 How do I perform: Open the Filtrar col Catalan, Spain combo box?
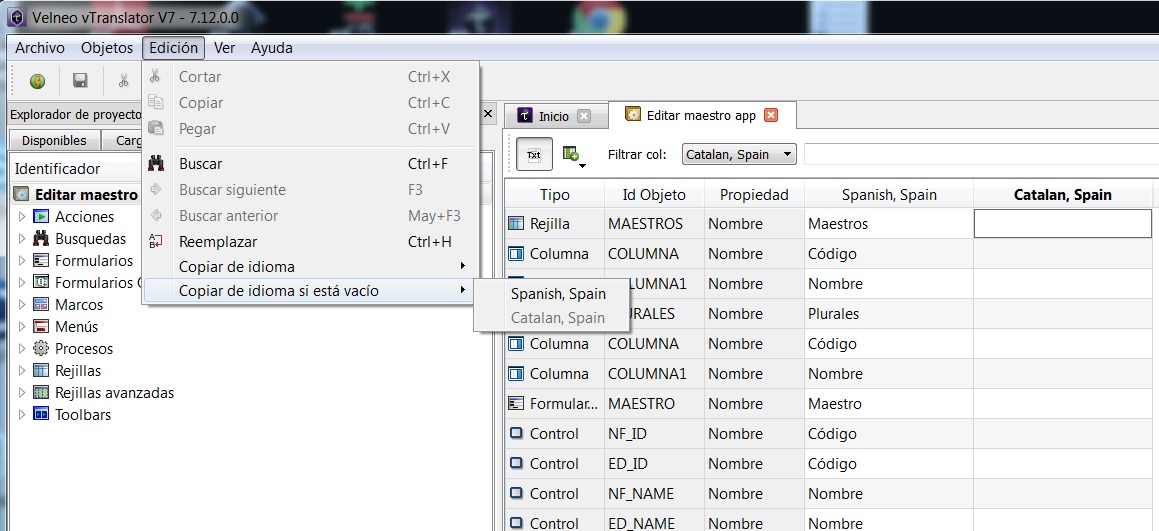pos(739,155)
